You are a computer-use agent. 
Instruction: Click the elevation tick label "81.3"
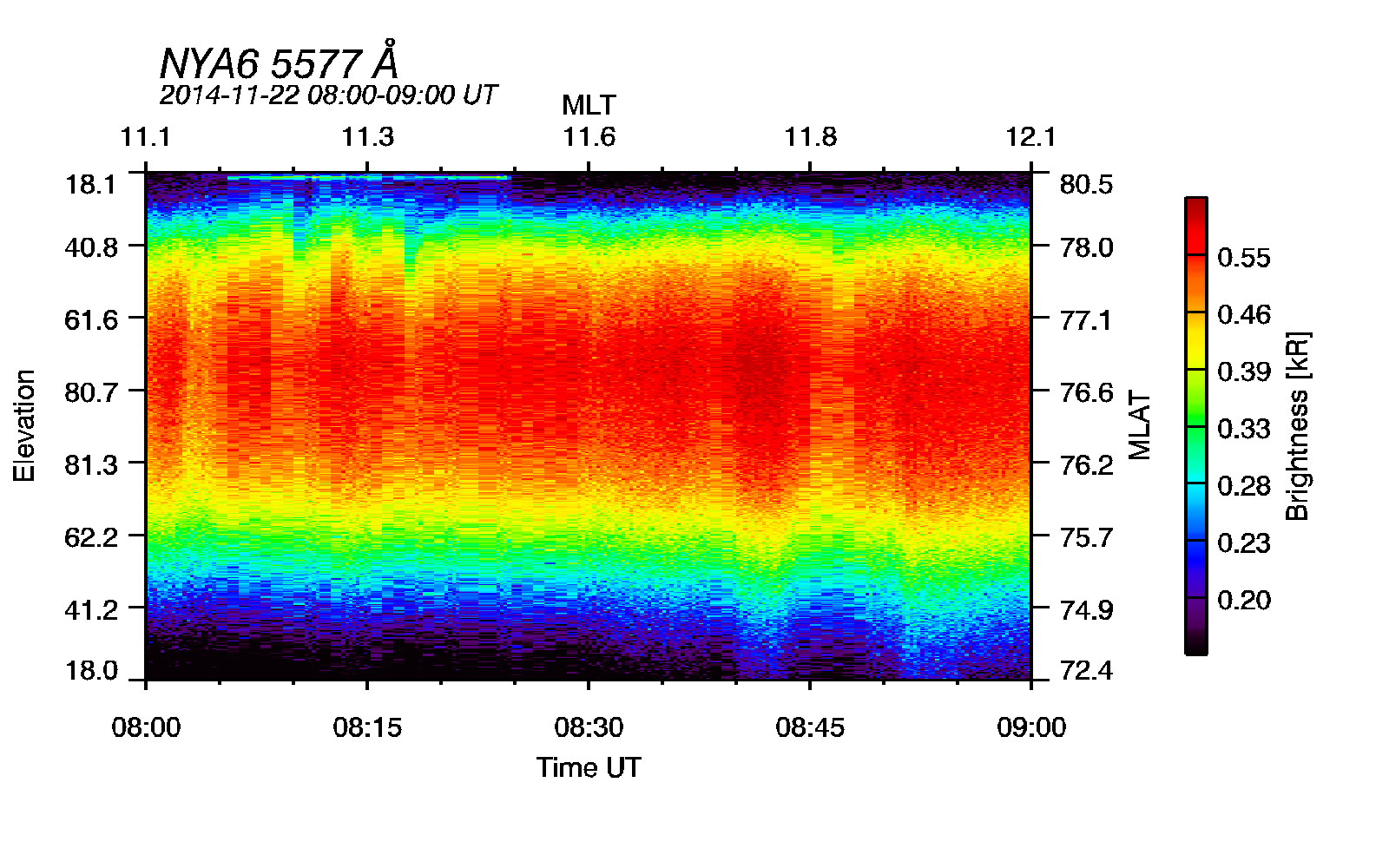(90, 465)
